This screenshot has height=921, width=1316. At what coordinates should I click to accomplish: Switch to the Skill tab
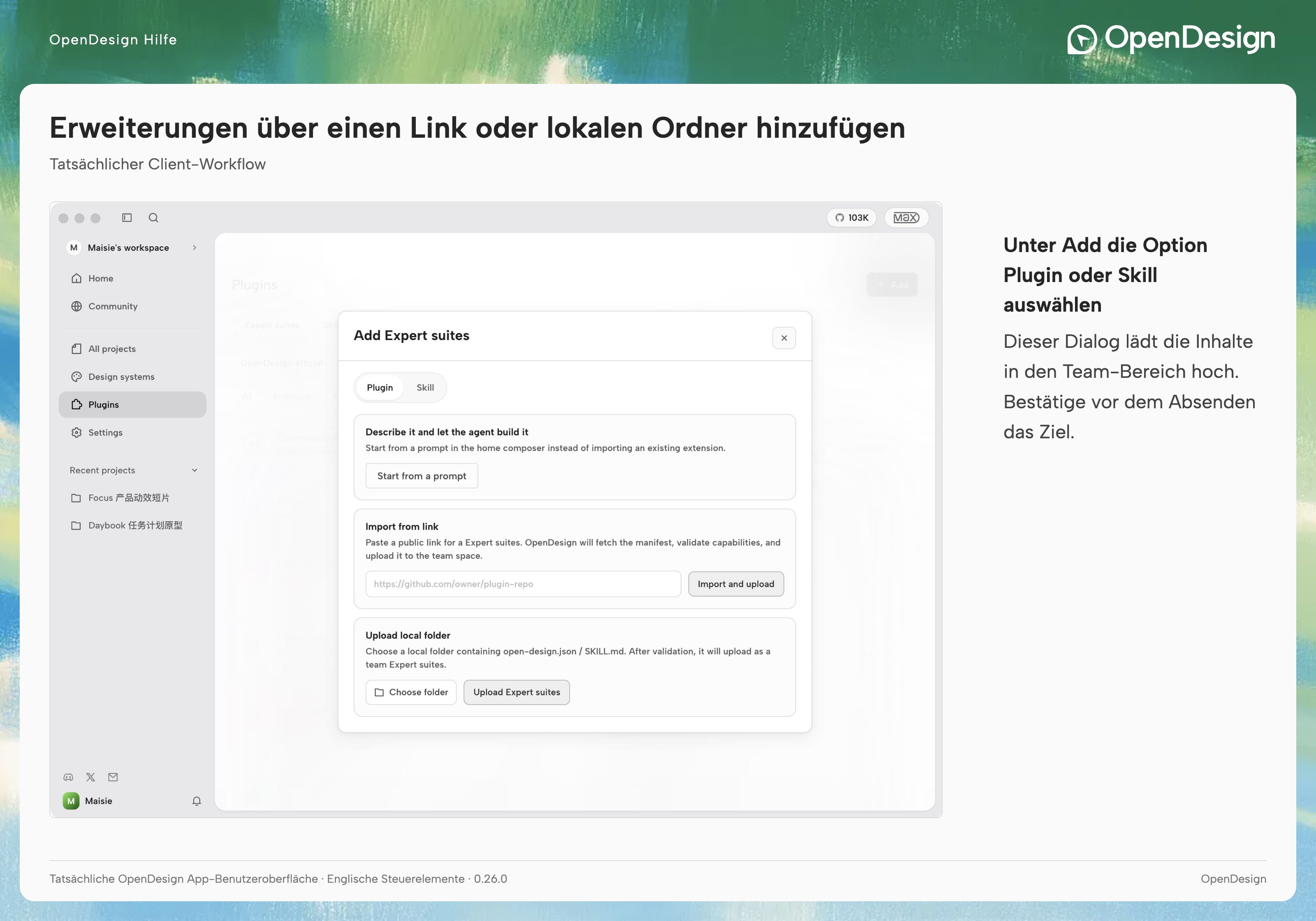pyautogui.click(x=425, y=387)
